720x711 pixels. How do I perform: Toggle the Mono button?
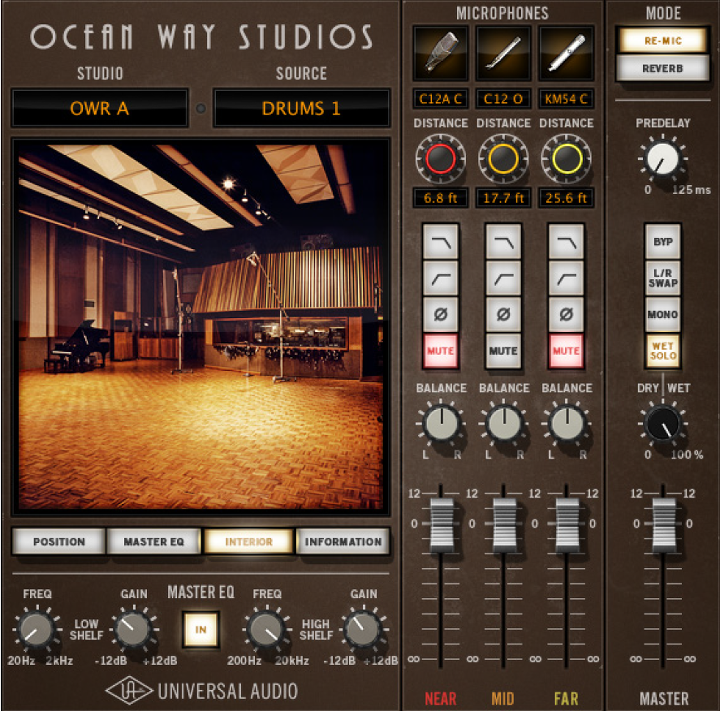tap(663, 315)
